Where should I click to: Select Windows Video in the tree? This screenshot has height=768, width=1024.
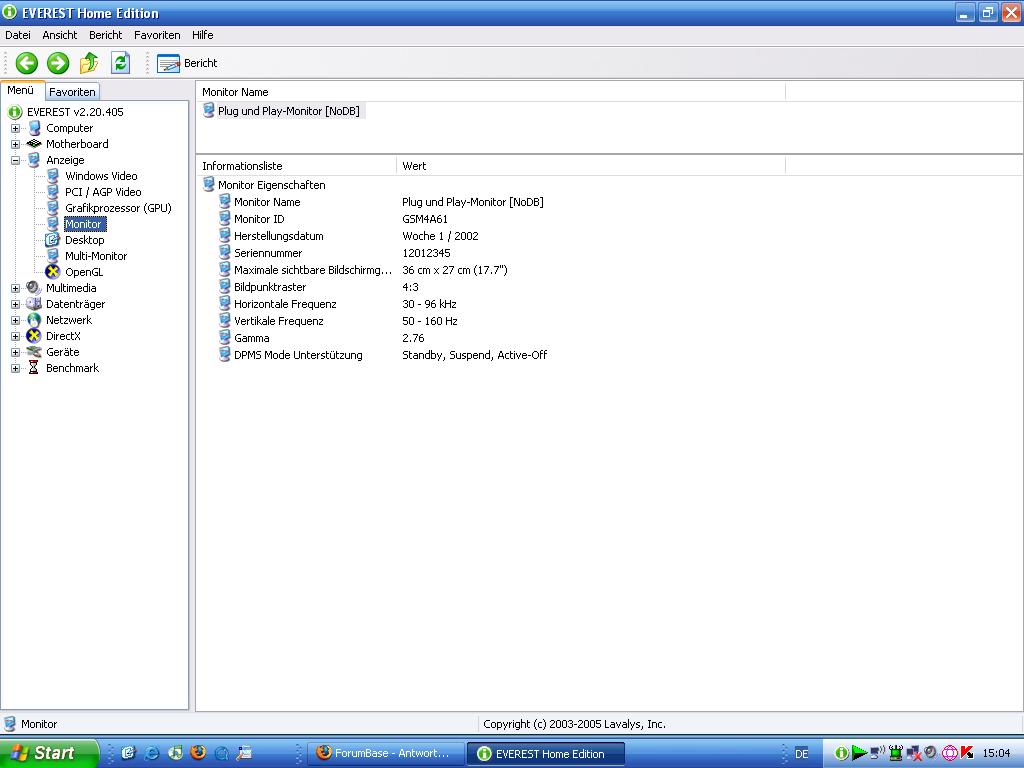(x=101, y=176)
